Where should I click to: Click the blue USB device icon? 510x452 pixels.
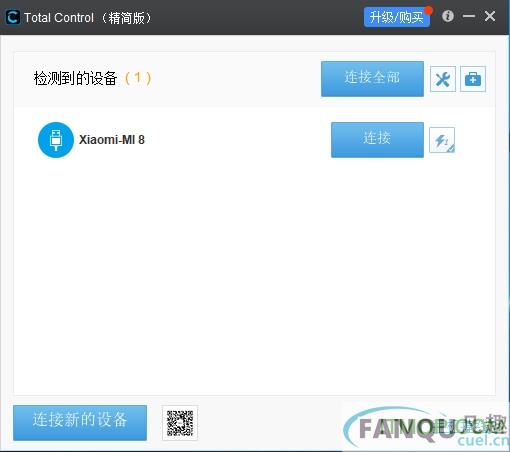[x=56, y=140]
